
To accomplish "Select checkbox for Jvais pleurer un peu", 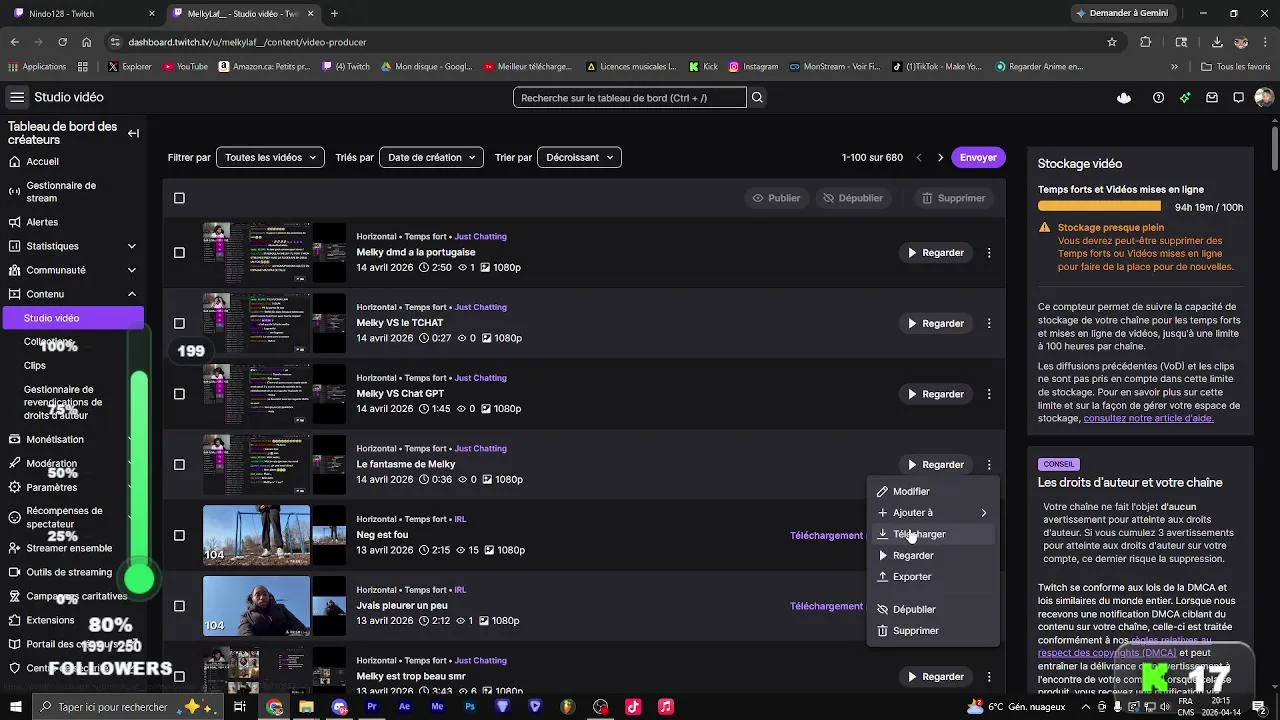I will click(x=179, y=606).
